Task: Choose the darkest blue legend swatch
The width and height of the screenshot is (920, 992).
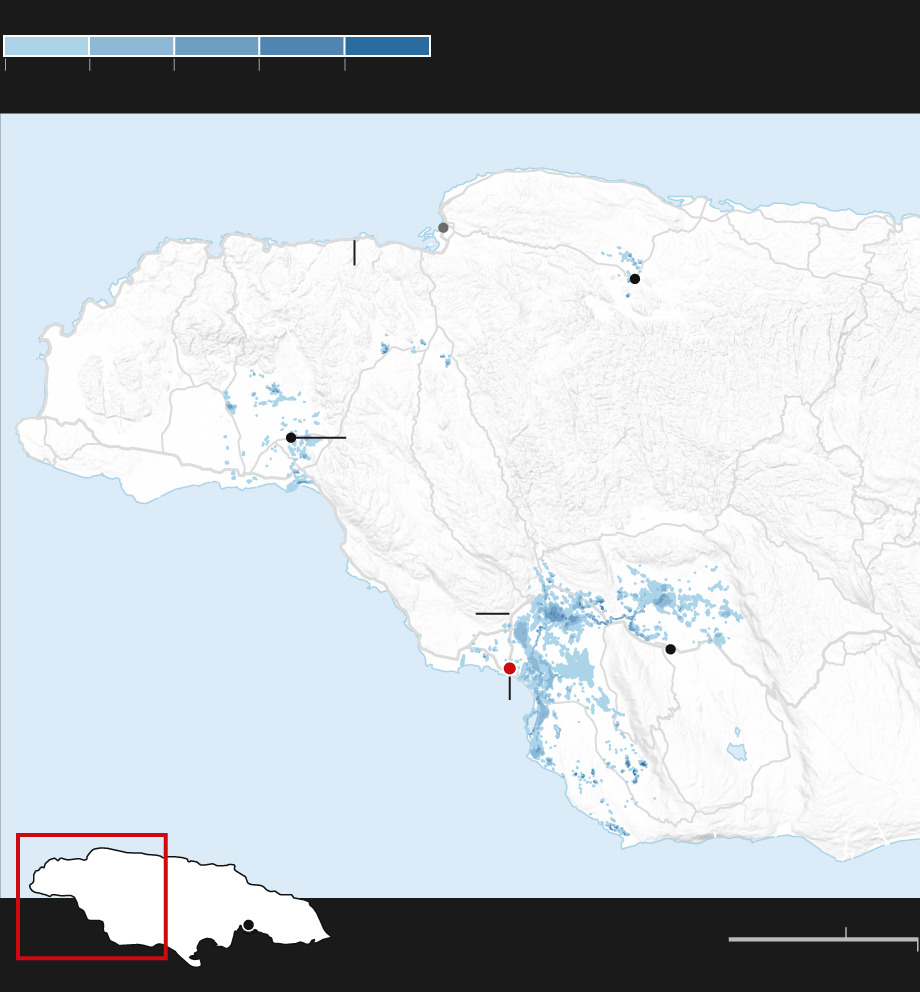Action: [387, 46]
